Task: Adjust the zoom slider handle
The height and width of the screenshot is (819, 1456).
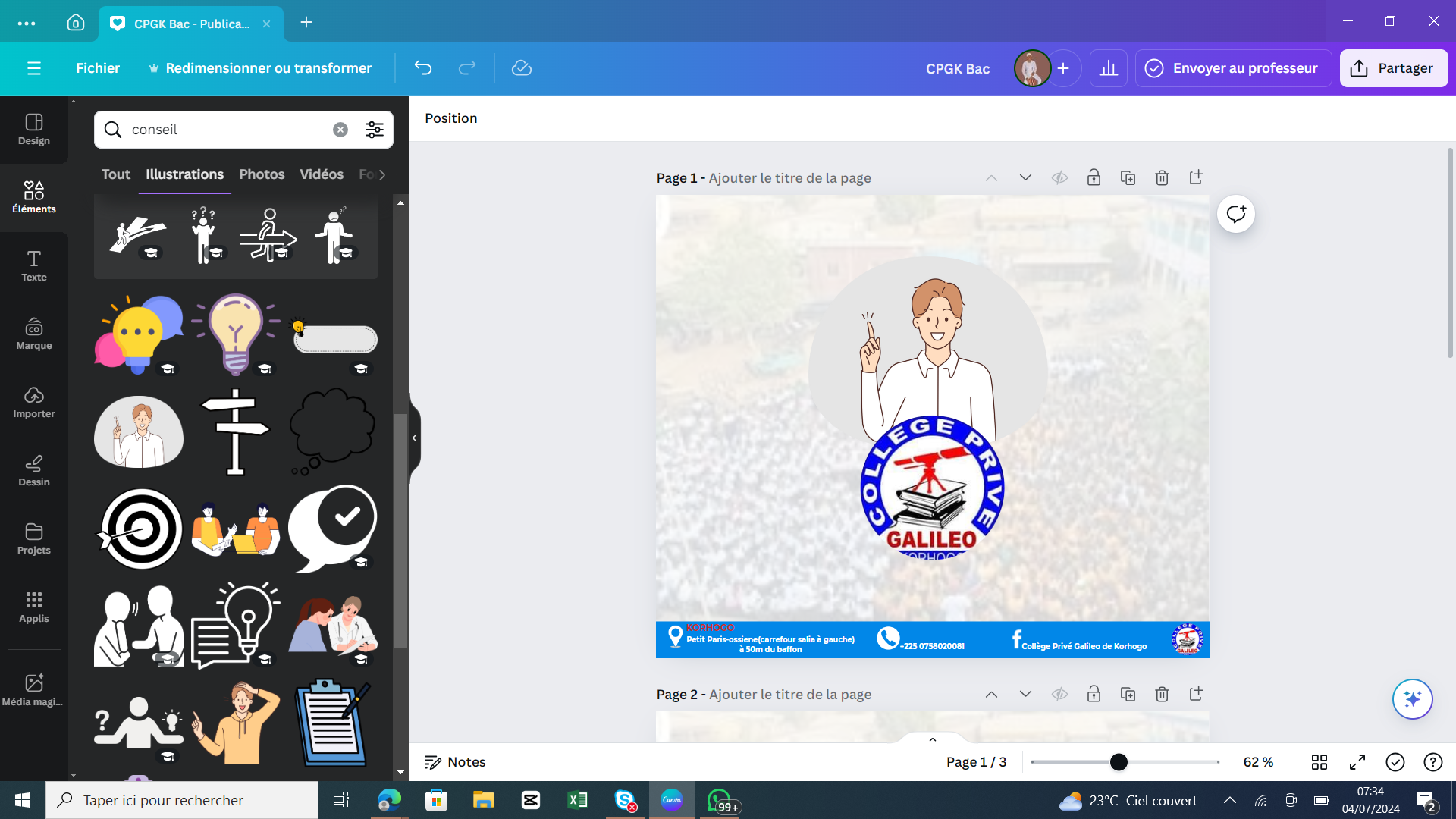Action: (1119, 762)
